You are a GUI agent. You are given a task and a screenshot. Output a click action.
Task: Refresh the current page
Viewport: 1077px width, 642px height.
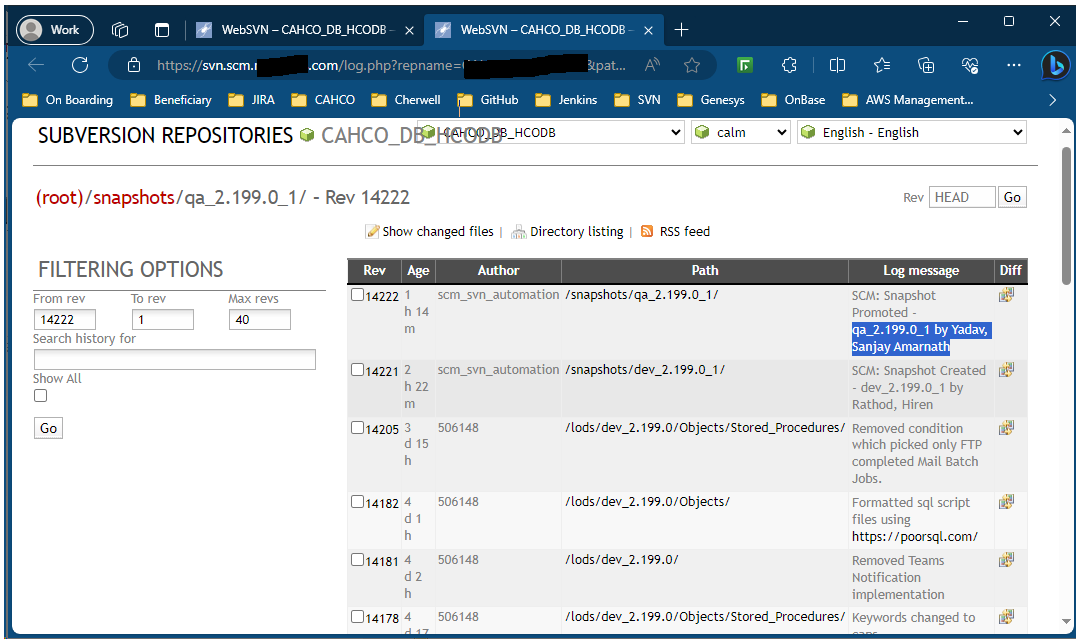tap(80, 65)
